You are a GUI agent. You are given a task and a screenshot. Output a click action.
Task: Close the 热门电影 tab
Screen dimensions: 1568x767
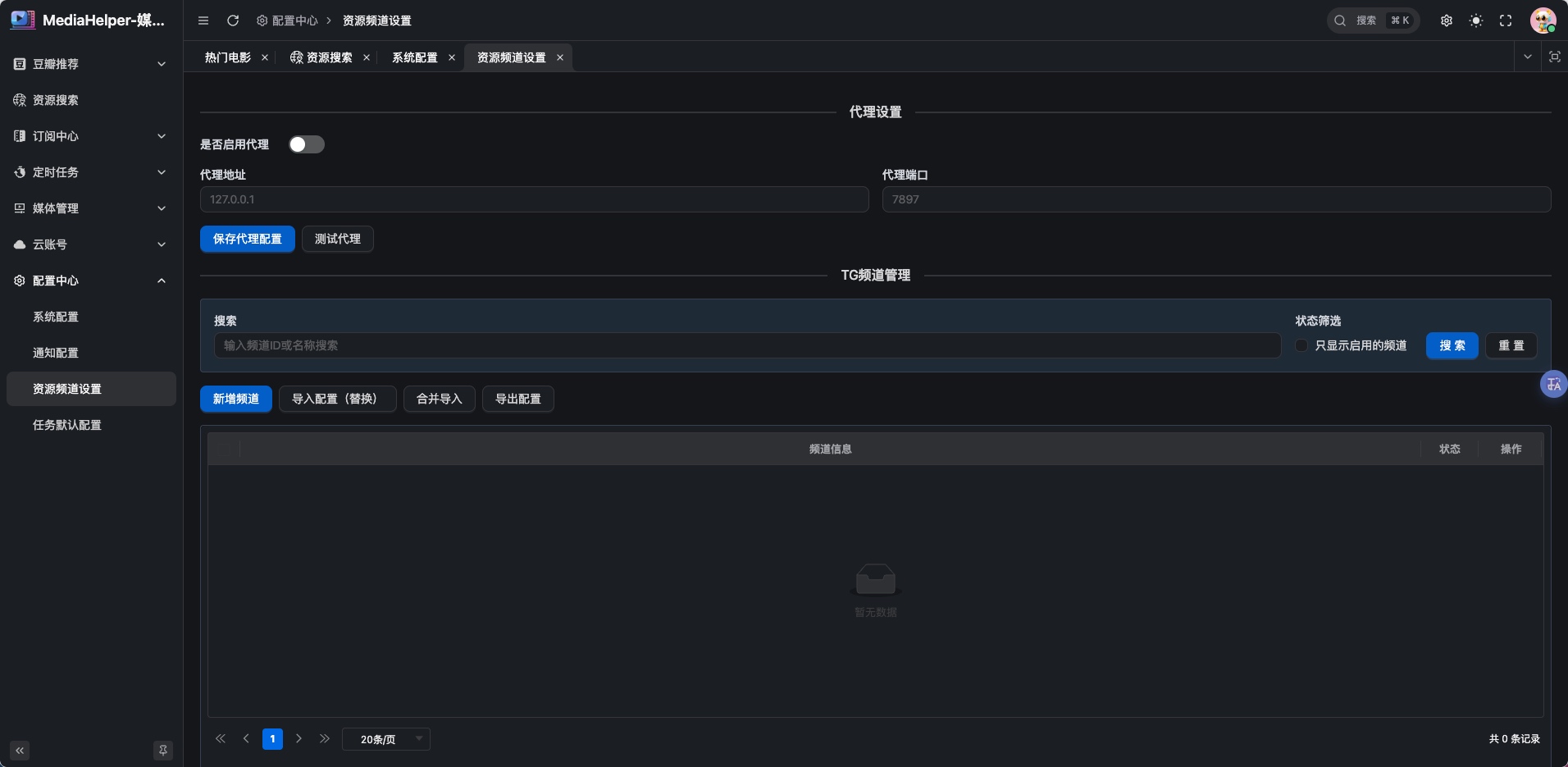pos(265,57)
